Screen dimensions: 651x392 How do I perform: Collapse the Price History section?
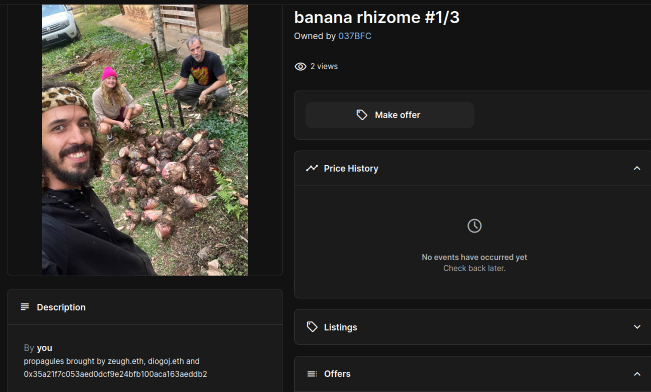pyautogui.click(x=637, y=168)
